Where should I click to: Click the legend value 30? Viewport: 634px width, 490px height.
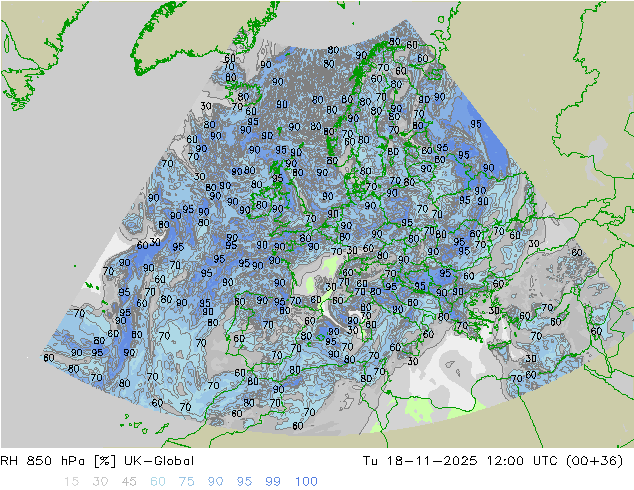100,482
